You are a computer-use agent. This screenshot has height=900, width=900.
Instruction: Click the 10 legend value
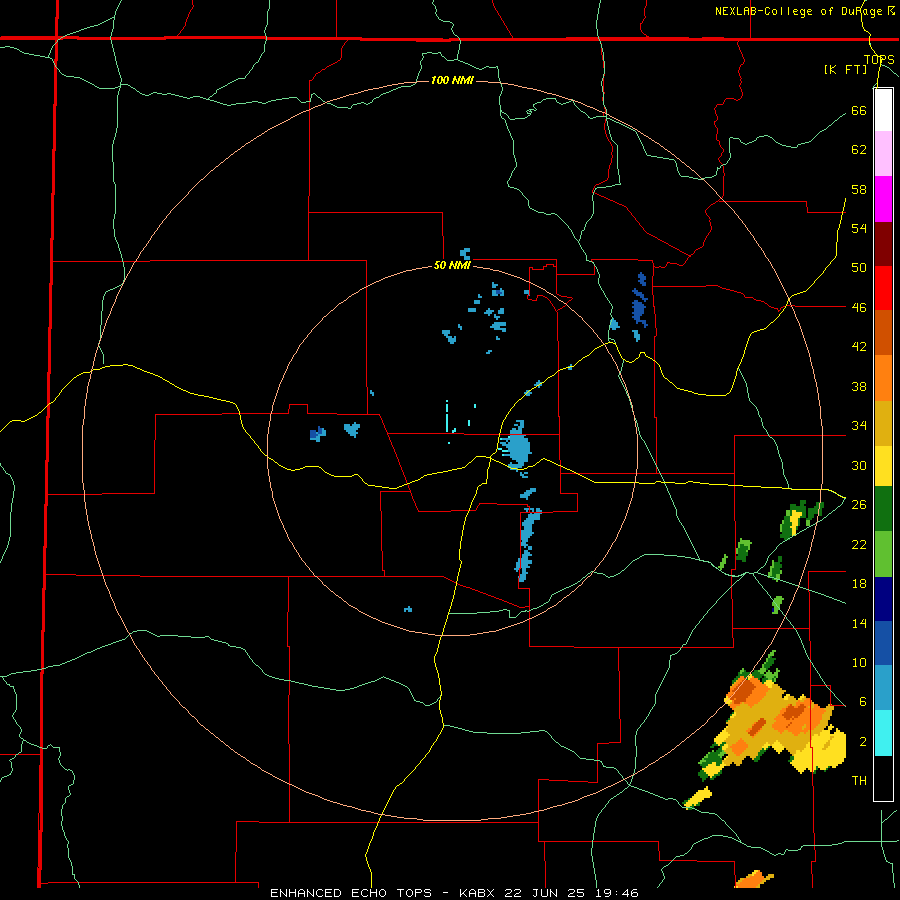point(859,662)
